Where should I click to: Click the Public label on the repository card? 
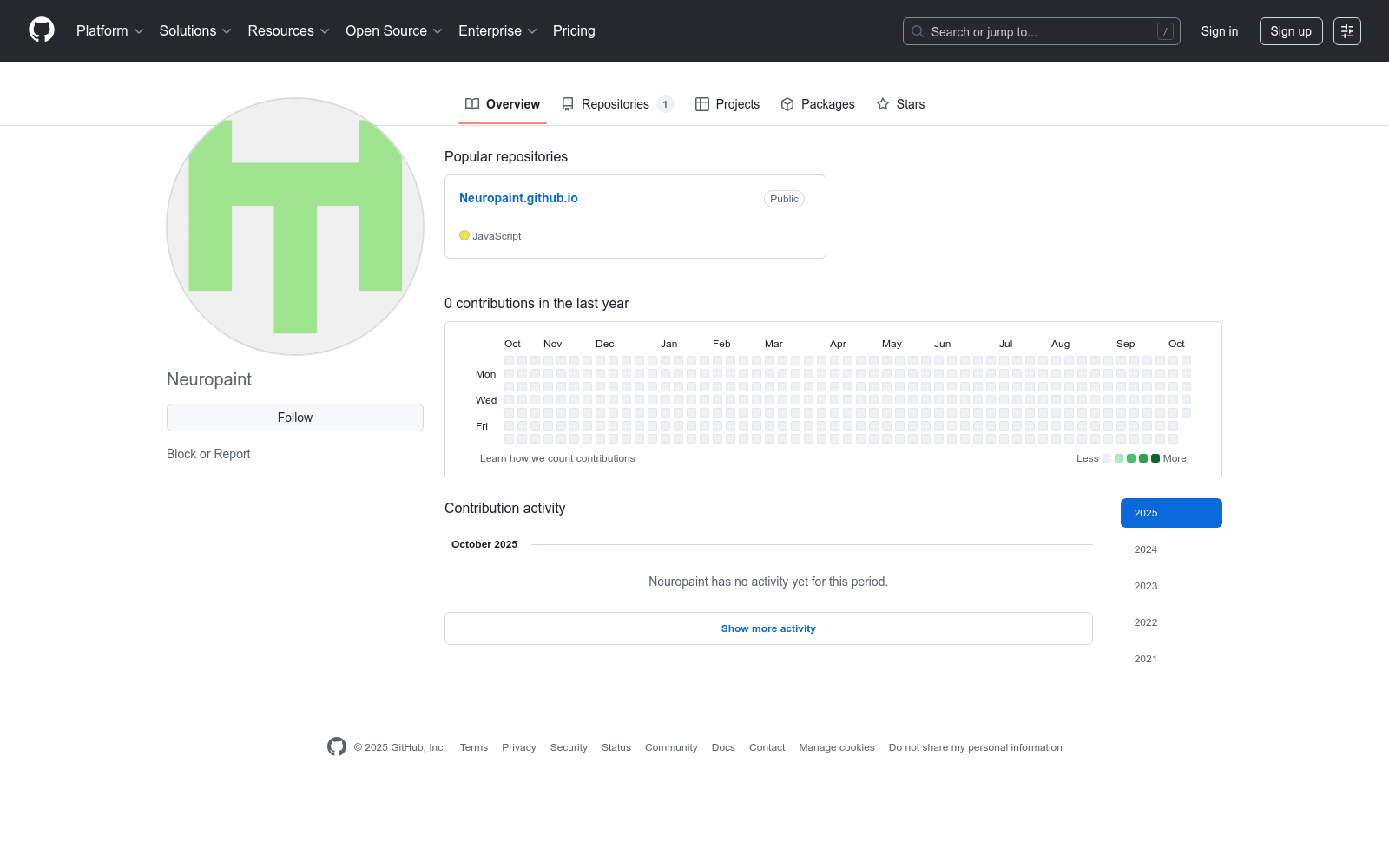pos(784,199)
